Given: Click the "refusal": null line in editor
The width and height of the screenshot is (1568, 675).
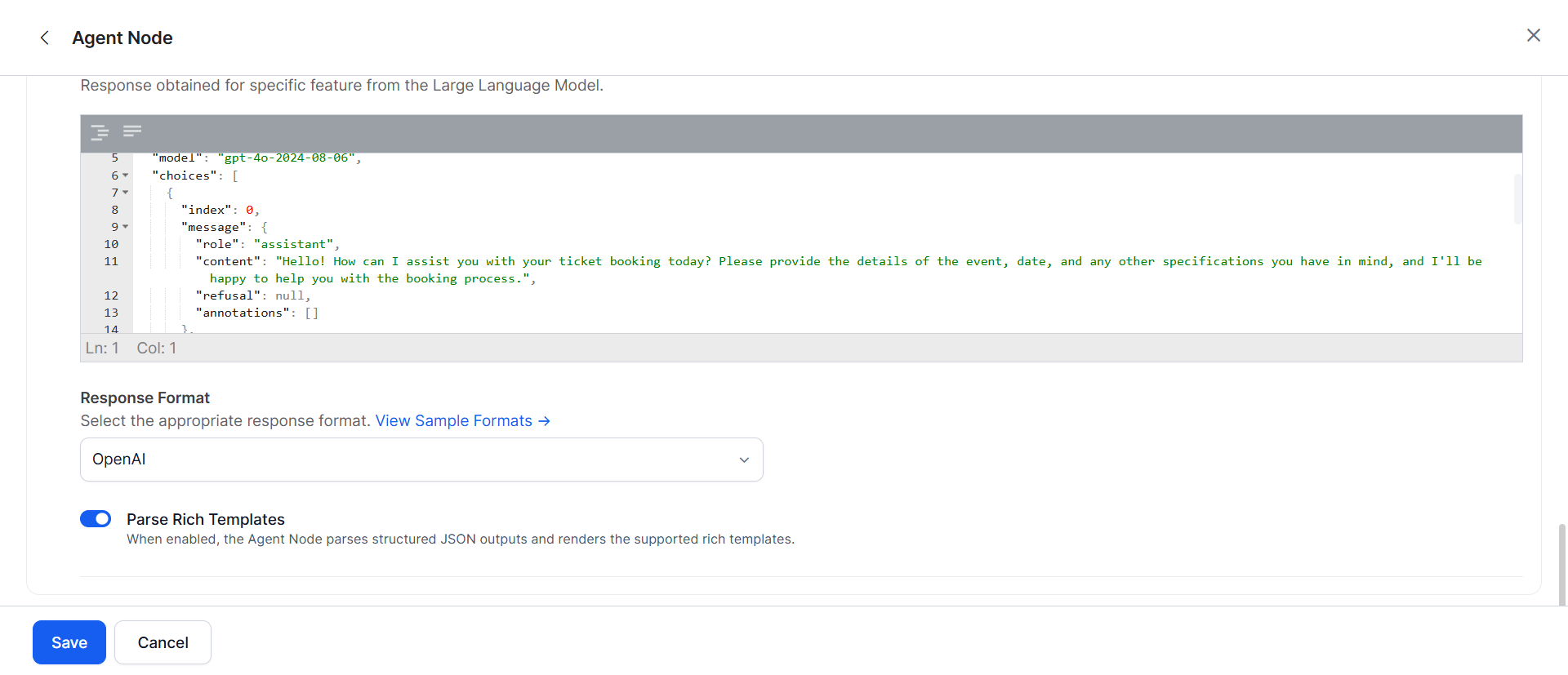Looking at the screenshot, I should [253, 295].
